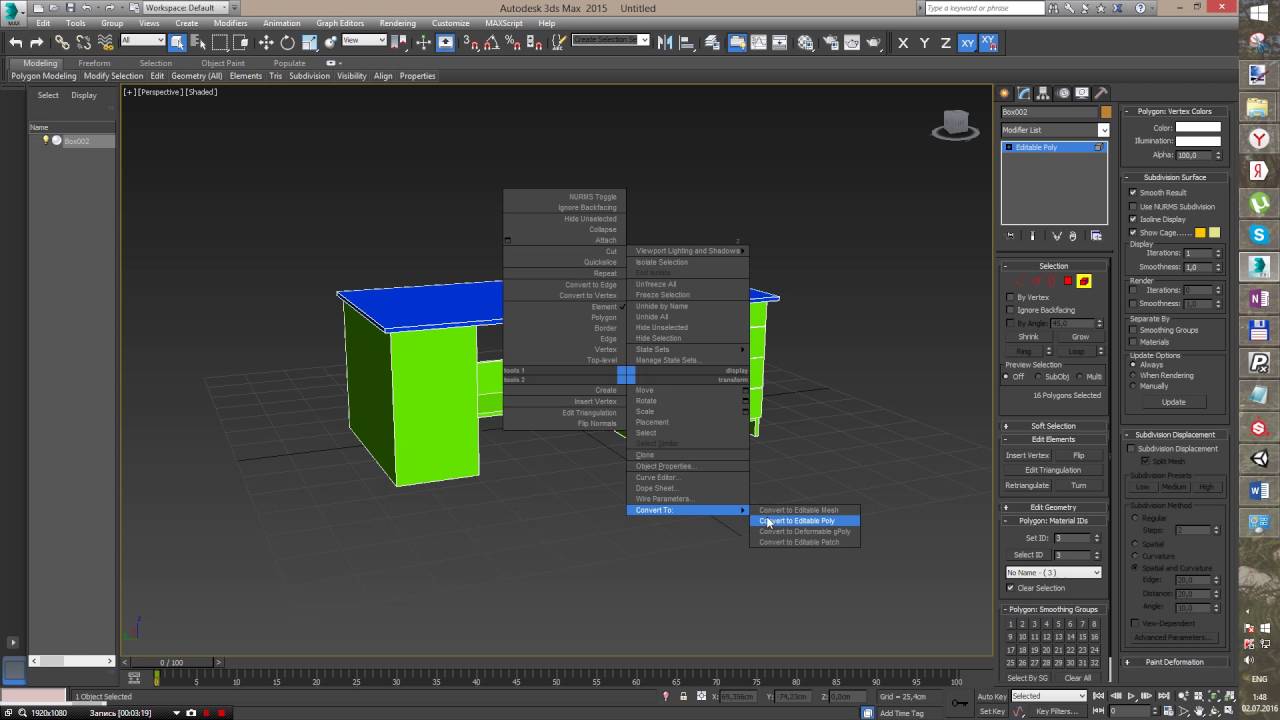The height and width of the screenshot is (720, 1280).
Task: Expand the Paint Deformation rollout
Action: tap(1175, 662)
